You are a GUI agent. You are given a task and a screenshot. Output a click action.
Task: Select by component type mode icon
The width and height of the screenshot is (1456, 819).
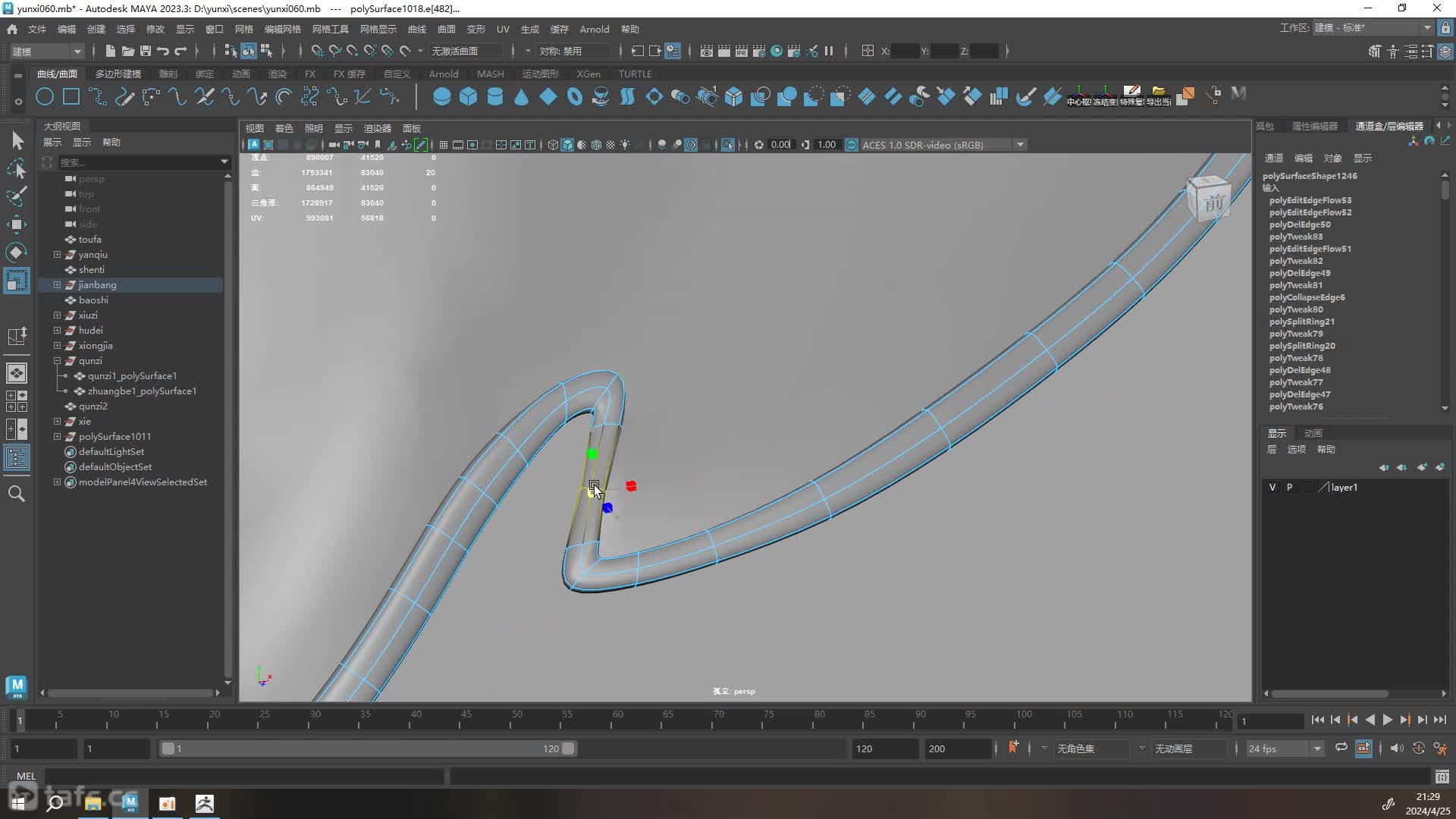point(266,51)
